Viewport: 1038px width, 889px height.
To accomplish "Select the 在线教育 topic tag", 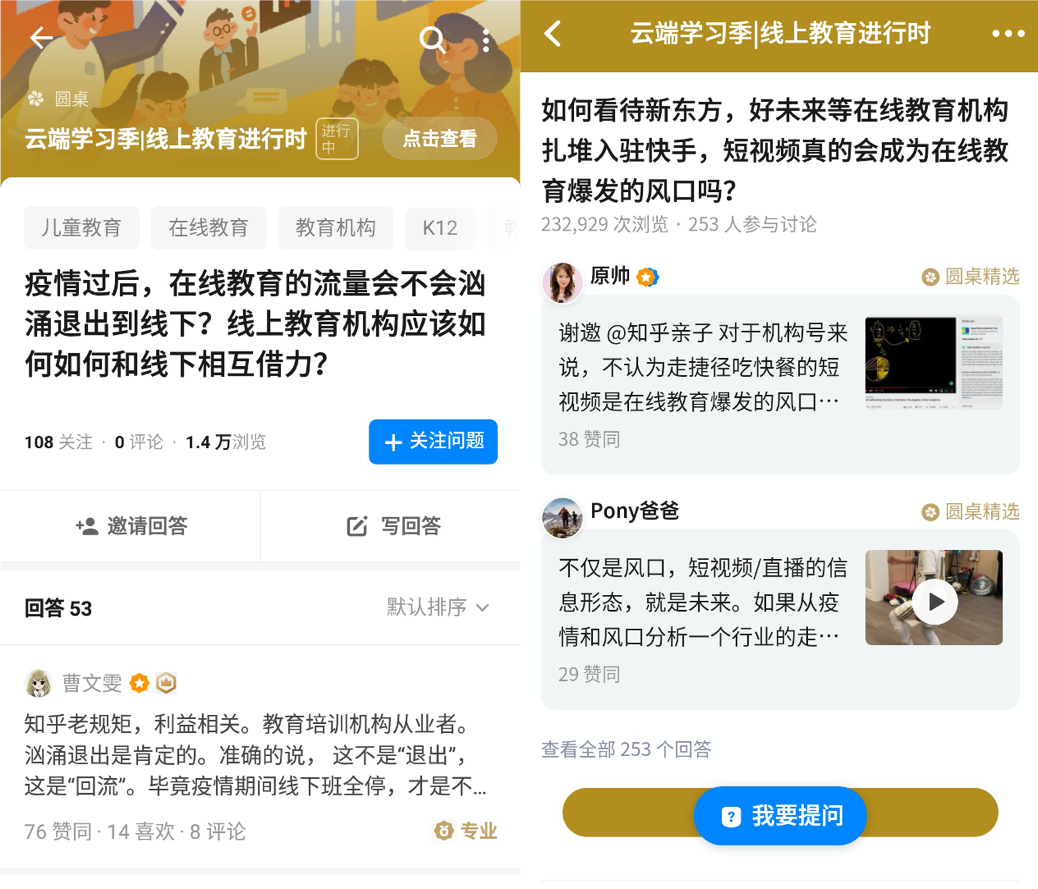I will [209, 228].
